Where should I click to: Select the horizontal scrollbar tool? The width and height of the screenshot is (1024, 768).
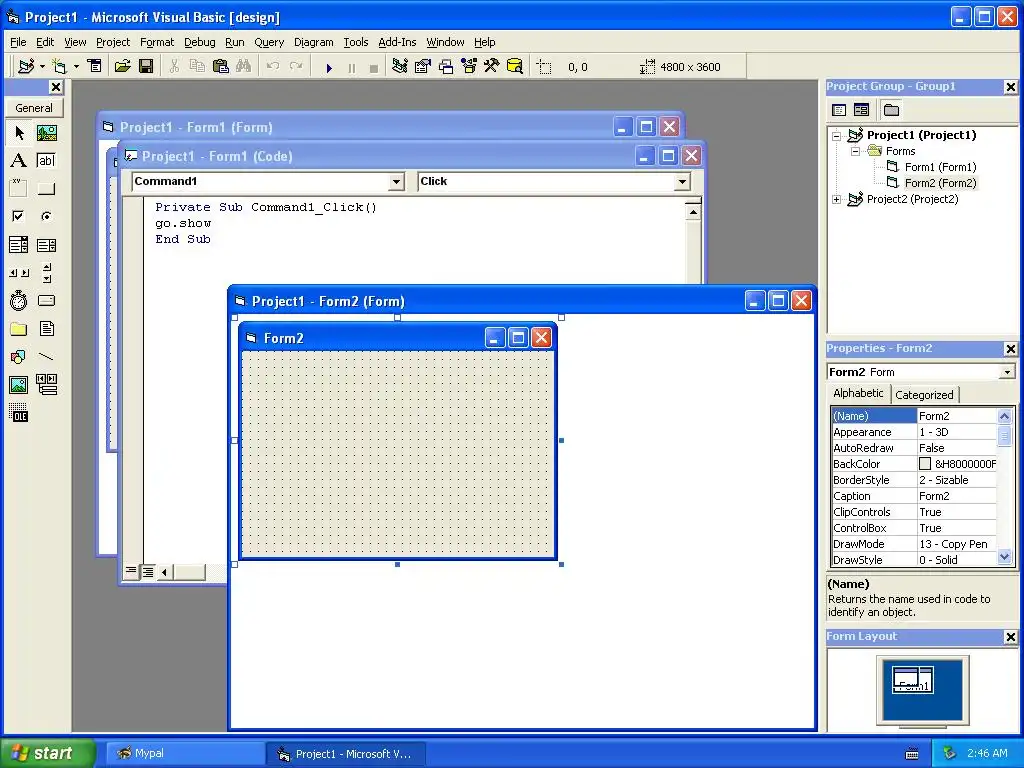(19, 273)
